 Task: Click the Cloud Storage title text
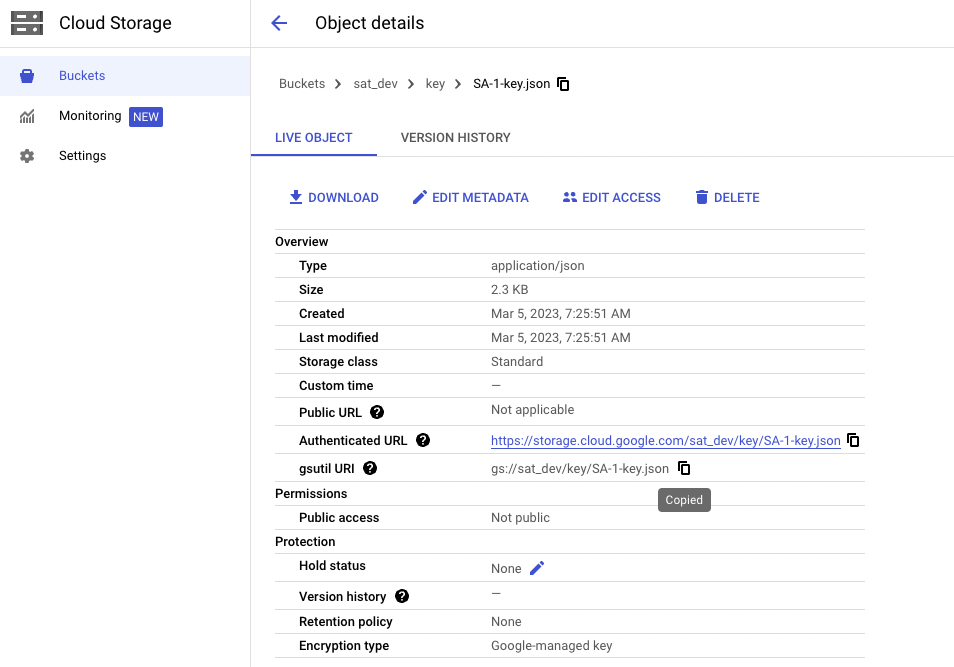tap(115, 23)
